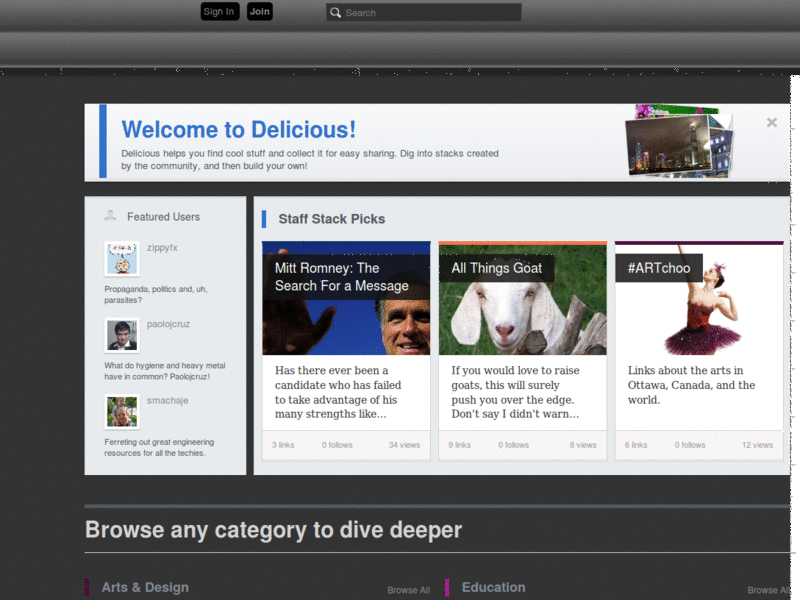Click the Featured Users heading text
Viewport: 800px width, 600px height.
pyautogui.click(x=163, y=217)
